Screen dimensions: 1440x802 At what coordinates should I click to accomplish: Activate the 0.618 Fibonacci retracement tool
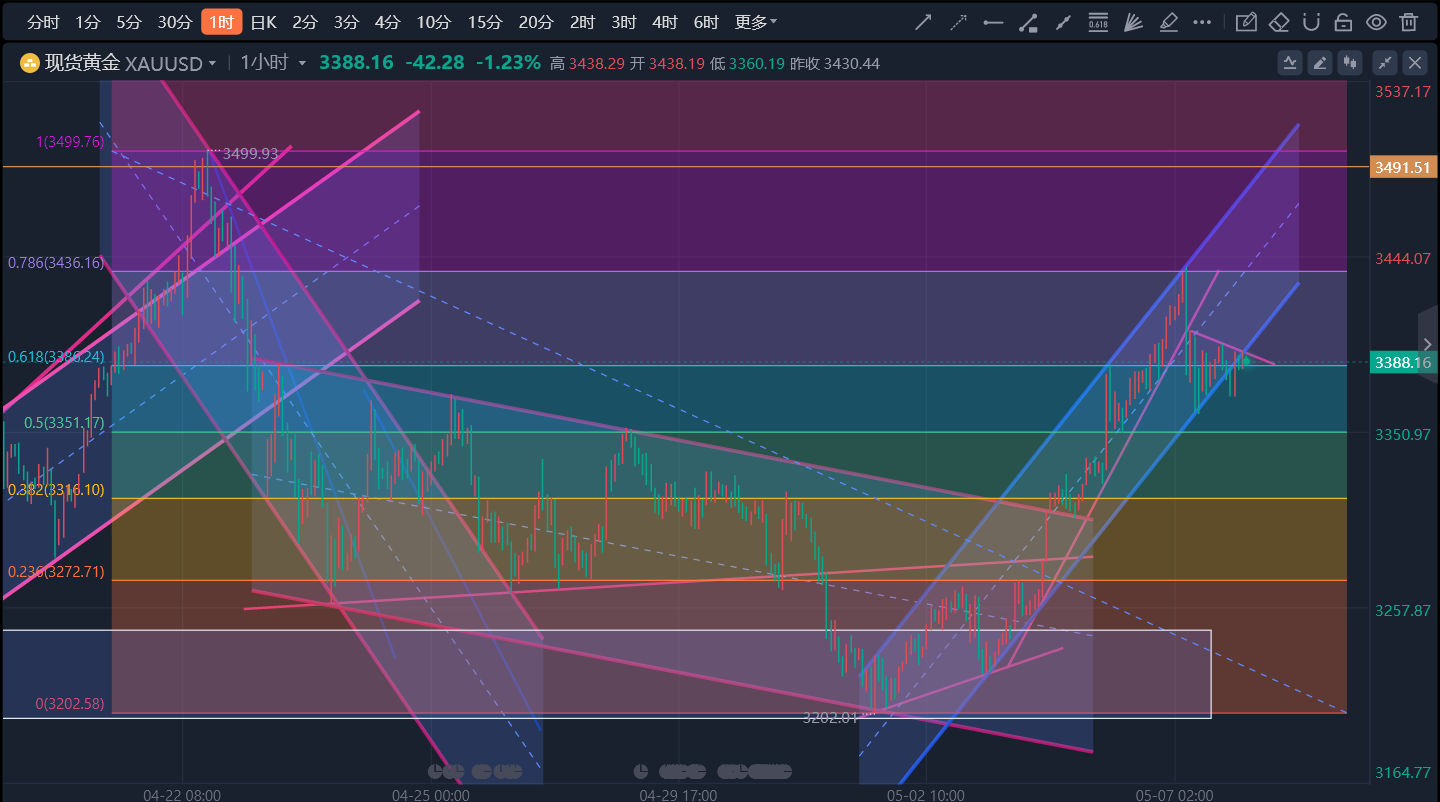pos(1098,22)
